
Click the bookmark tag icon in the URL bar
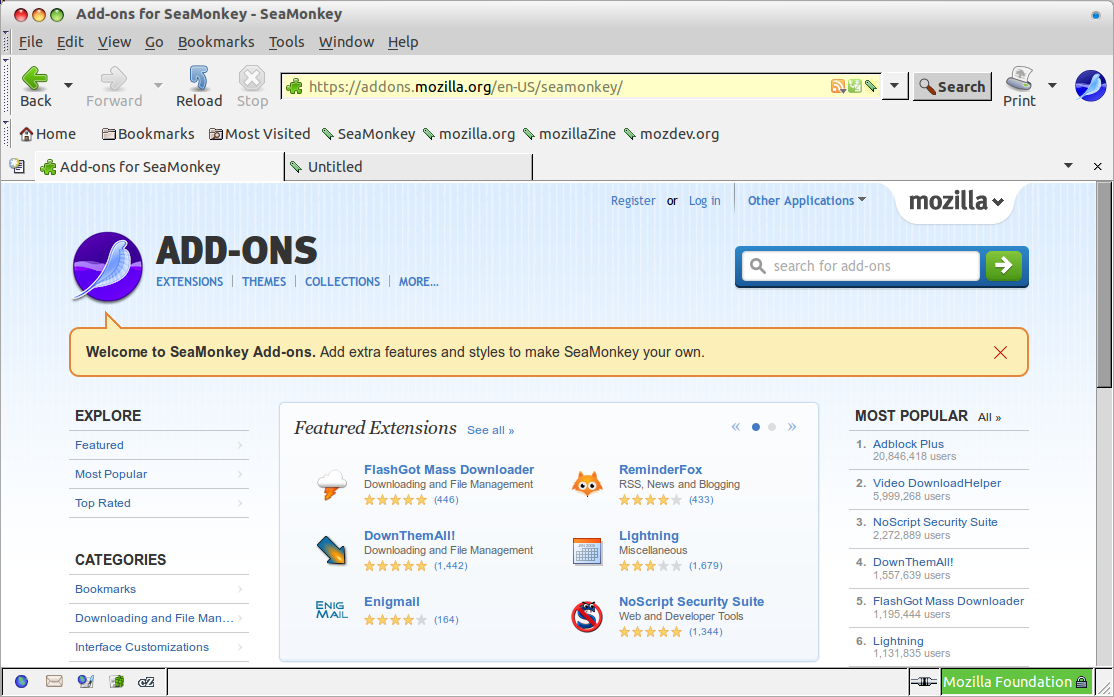(870, 87)
